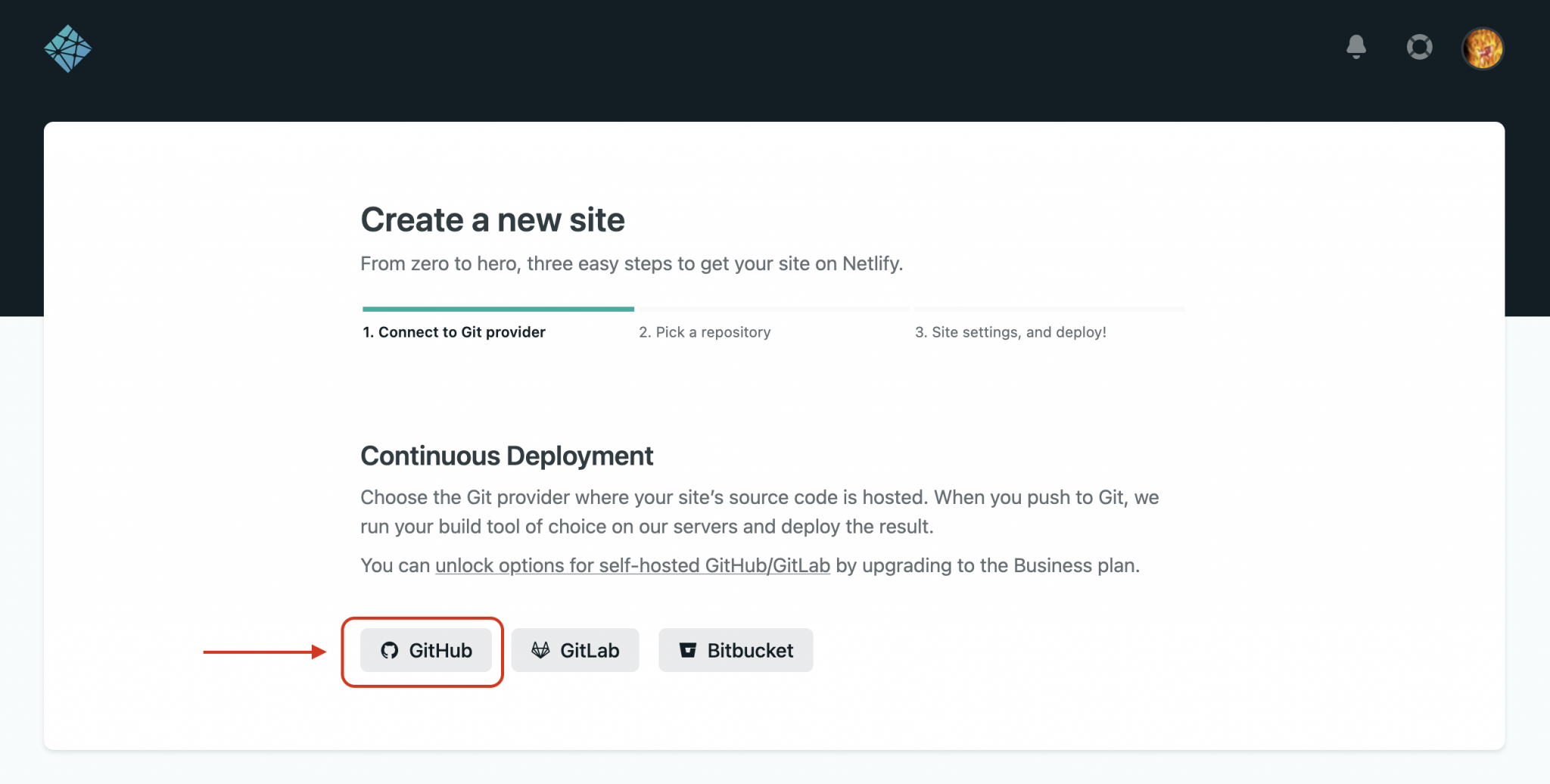Select step 1, Connect to Git provider

click(453, 331)
